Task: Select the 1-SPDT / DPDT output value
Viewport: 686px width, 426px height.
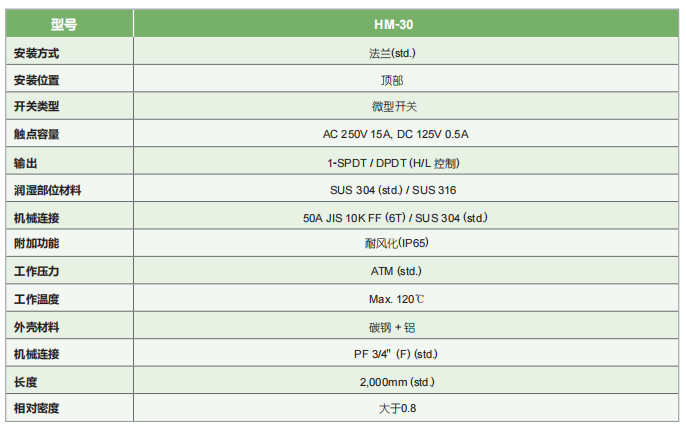Action: (397, 162)
